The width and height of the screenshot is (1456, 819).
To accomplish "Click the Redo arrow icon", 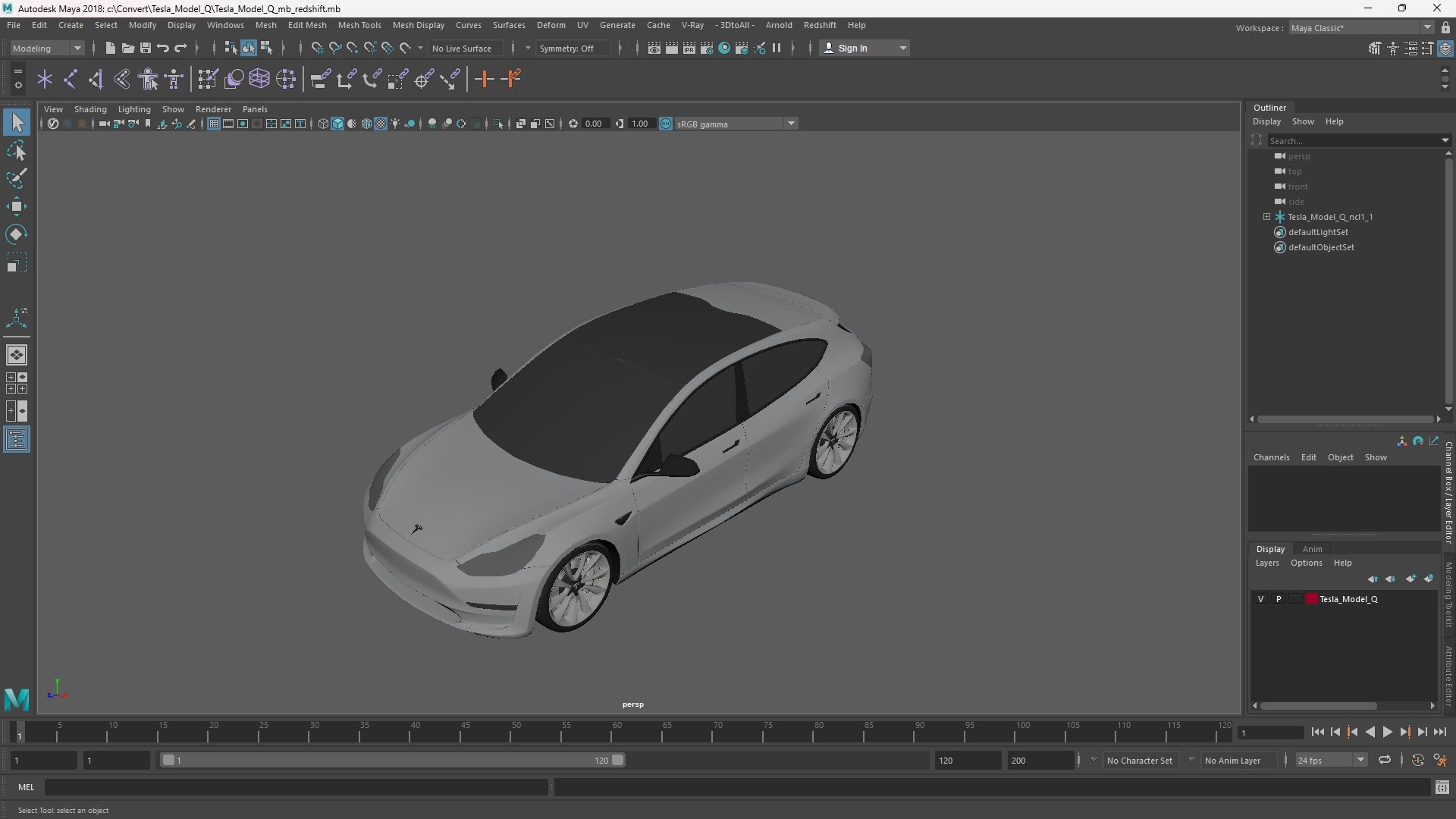I will (x=180, y=48).
